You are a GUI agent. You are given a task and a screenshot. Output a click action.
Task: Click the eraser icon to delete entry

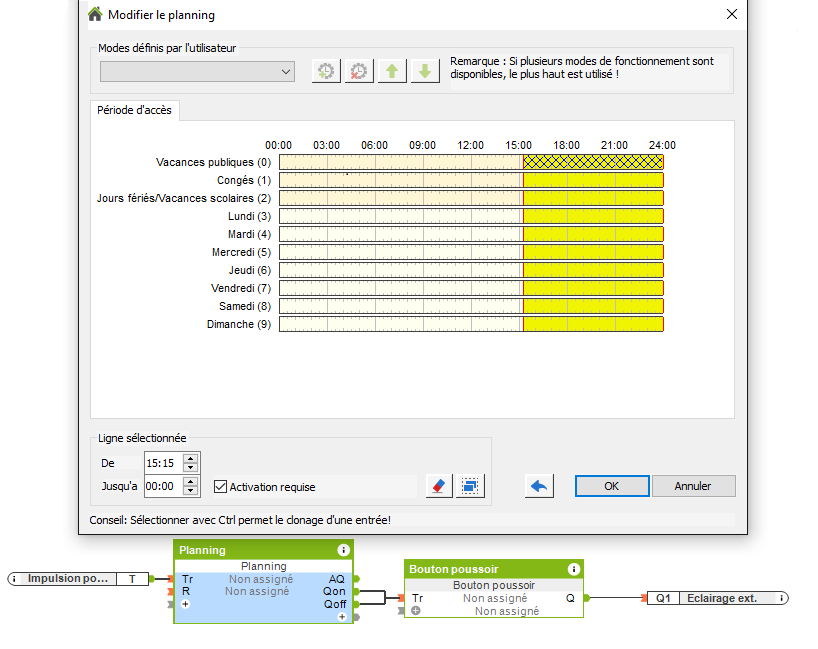click(x=439, y=486)
